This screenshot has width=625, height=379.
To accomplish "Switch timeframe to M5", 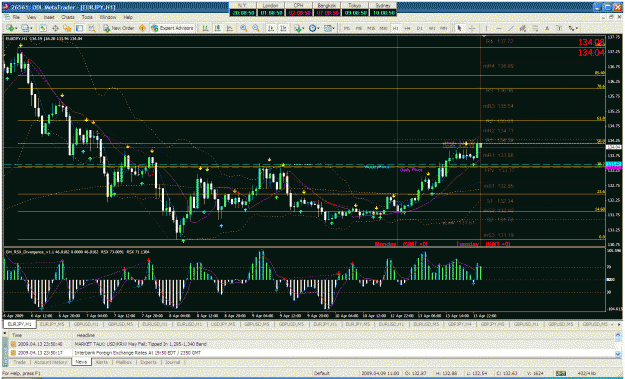I will [x=359, y=28].
